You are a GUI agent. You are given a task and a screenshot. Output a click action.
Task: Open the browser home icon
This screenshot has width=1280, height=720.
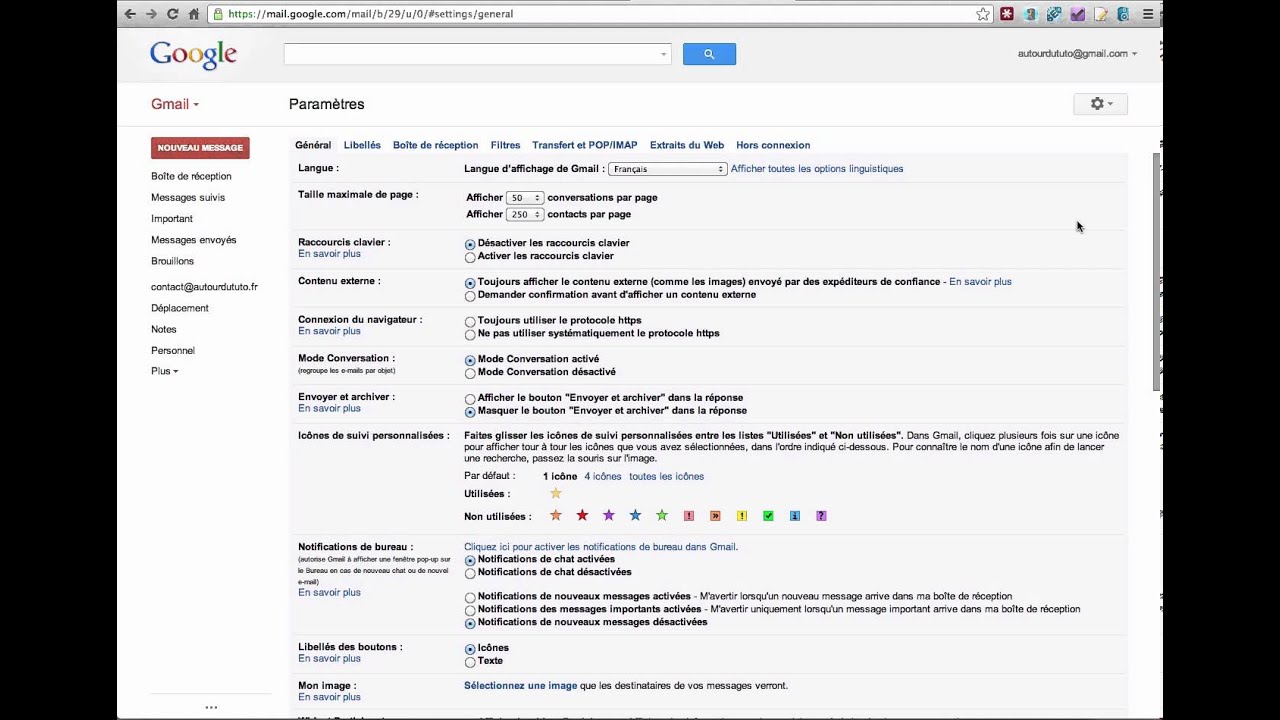click(194, 14)
